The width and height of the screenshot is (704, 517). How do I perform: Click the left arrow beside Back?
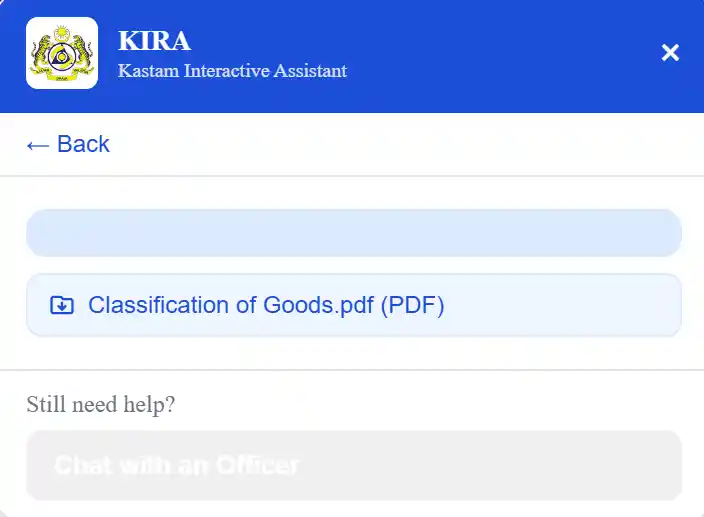(38, 145)
